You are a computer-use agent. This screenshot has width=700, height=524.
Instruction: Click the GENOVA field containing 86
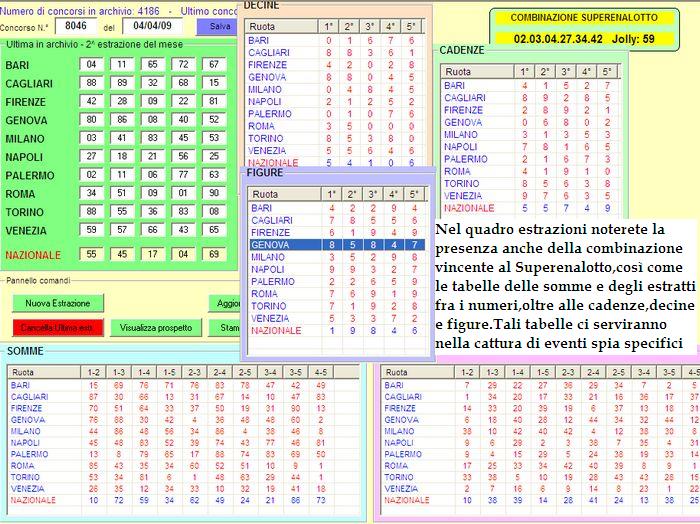[x=122, y=119]
